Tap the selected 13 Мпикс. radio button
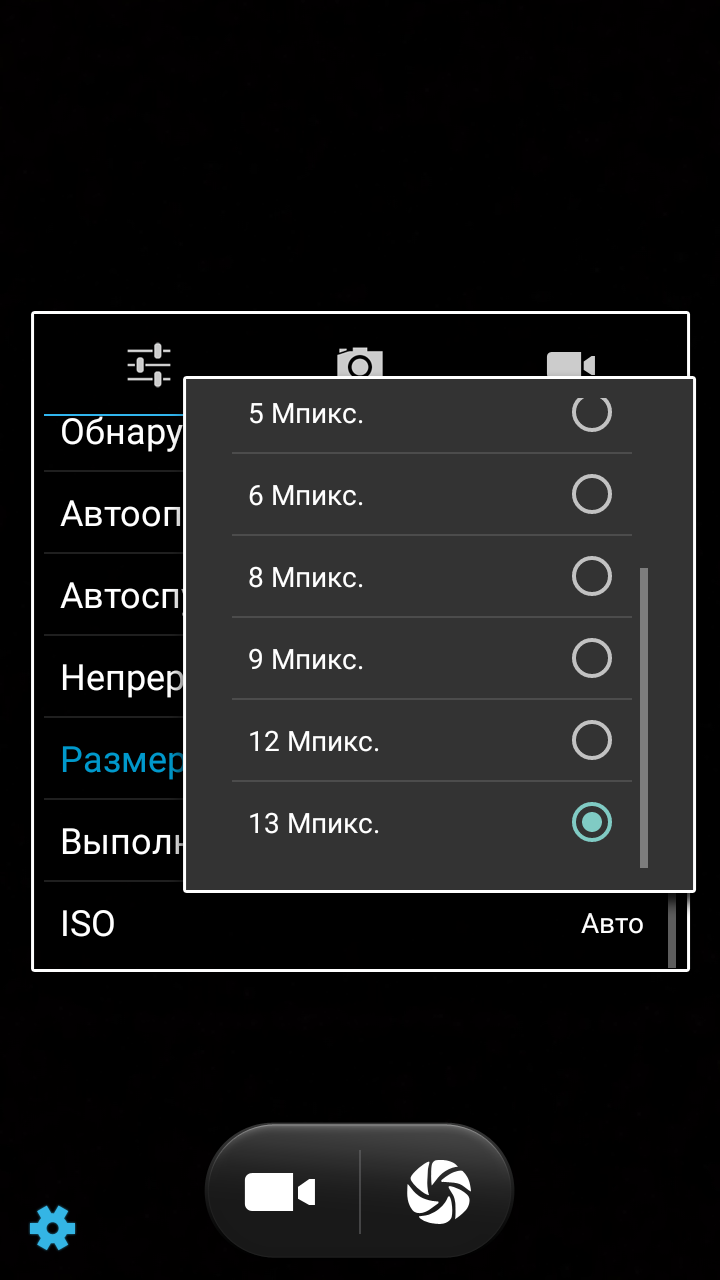Viewport: 720px width, 1280px height. pyautogui.click(x=591, y=822)
